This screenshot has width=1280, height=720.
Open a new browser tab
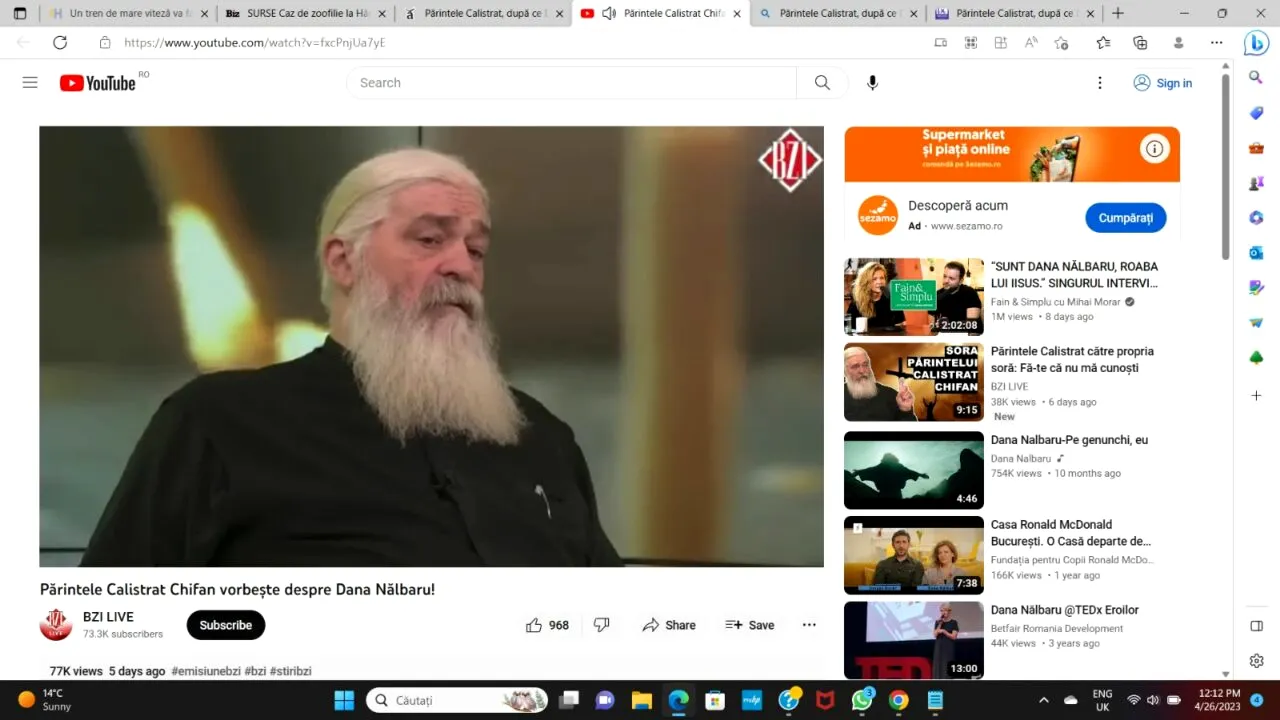tap(1118, 14)
